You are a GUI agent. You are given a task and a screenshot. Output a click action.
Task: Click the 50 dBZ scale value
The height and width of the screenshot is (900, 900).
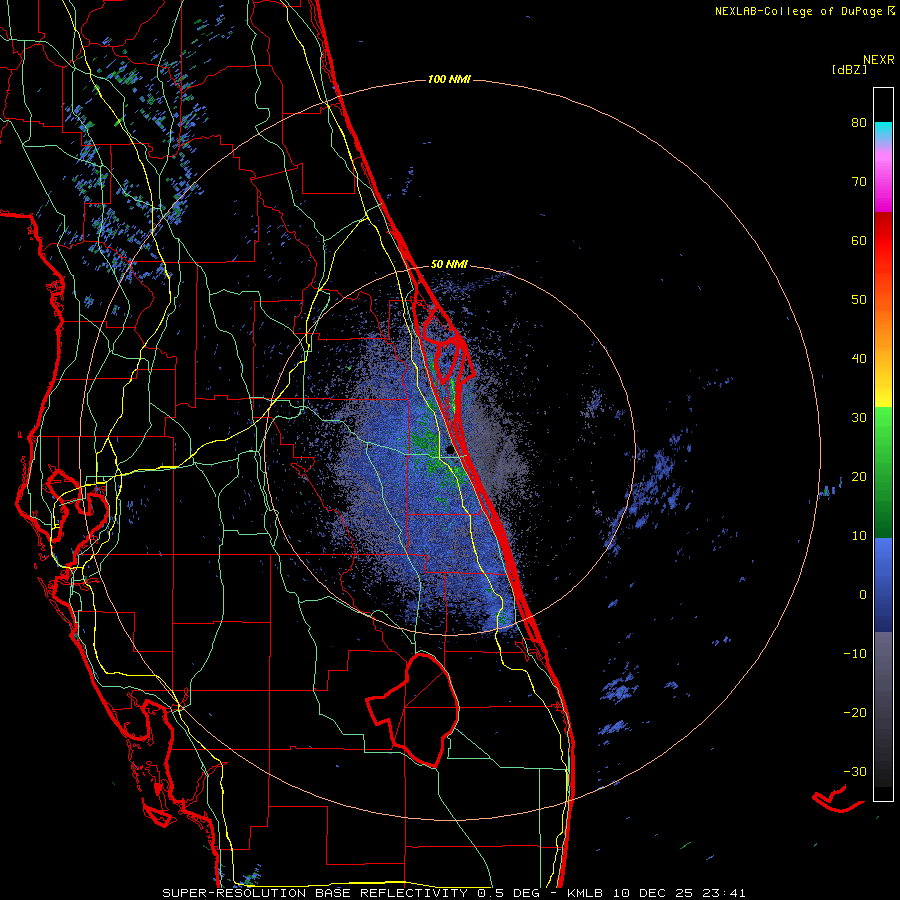coord(859,300)
